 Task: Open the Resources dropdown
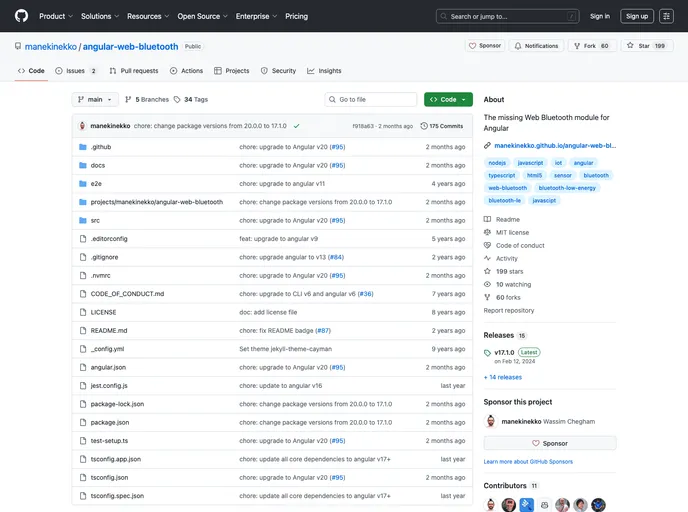click(x=148, y=16)
